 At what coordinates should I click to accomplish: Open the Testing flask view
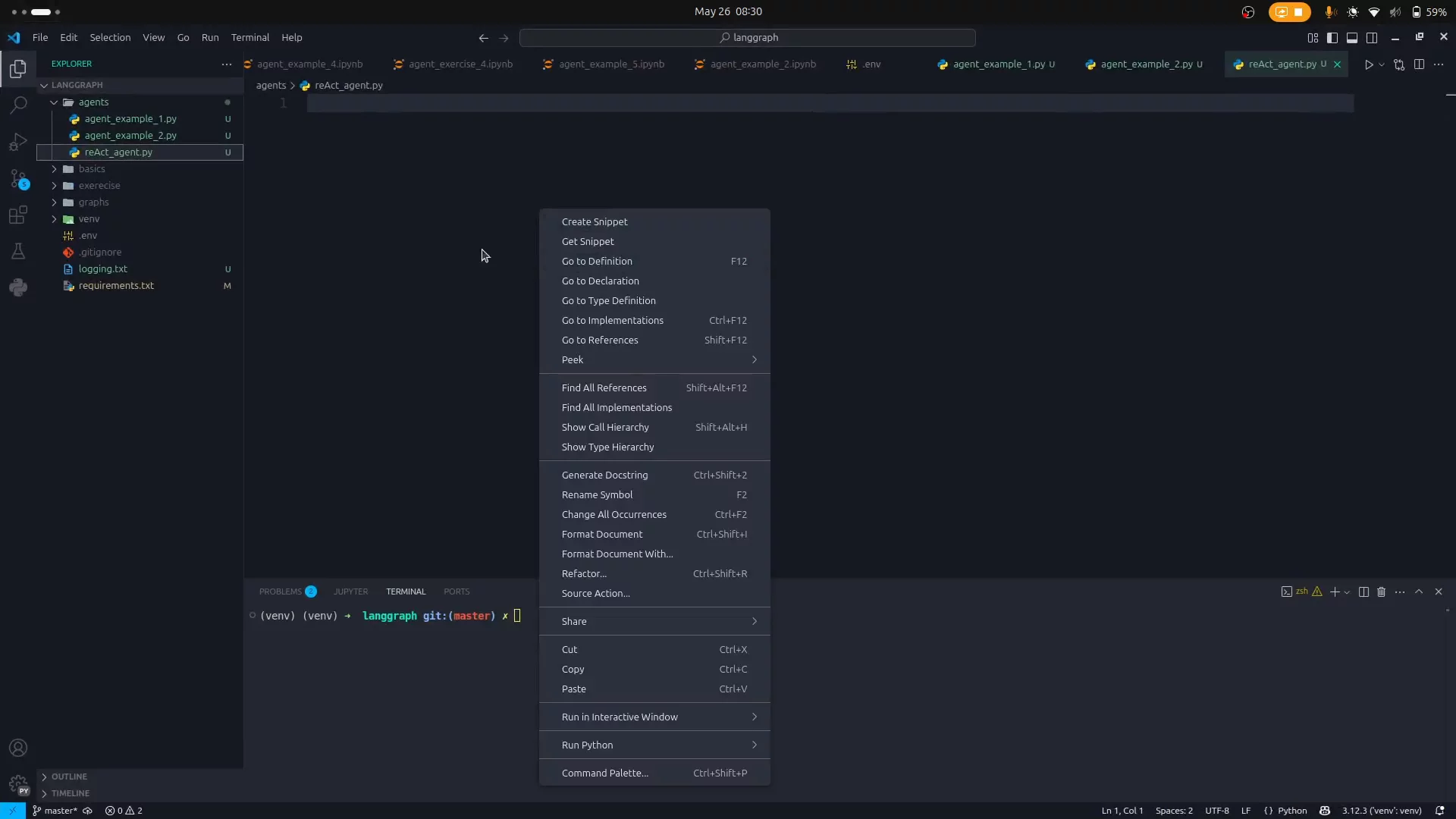[18, 251]
